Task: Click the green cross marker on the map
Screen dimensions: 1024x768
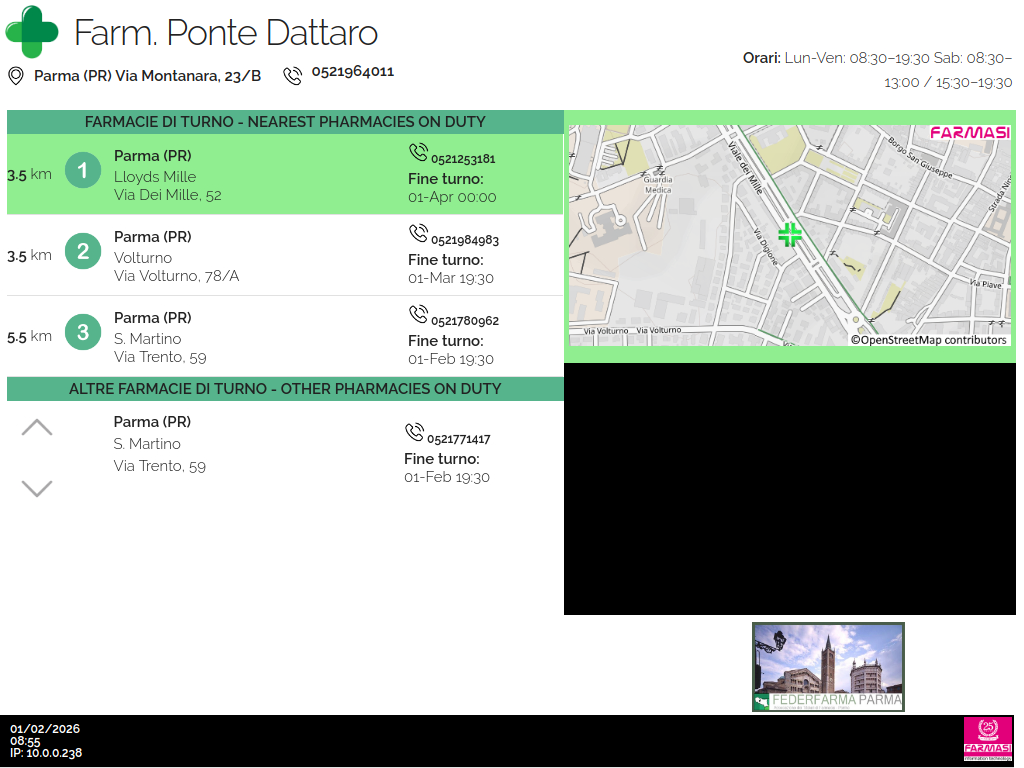Action: [790, 235]
